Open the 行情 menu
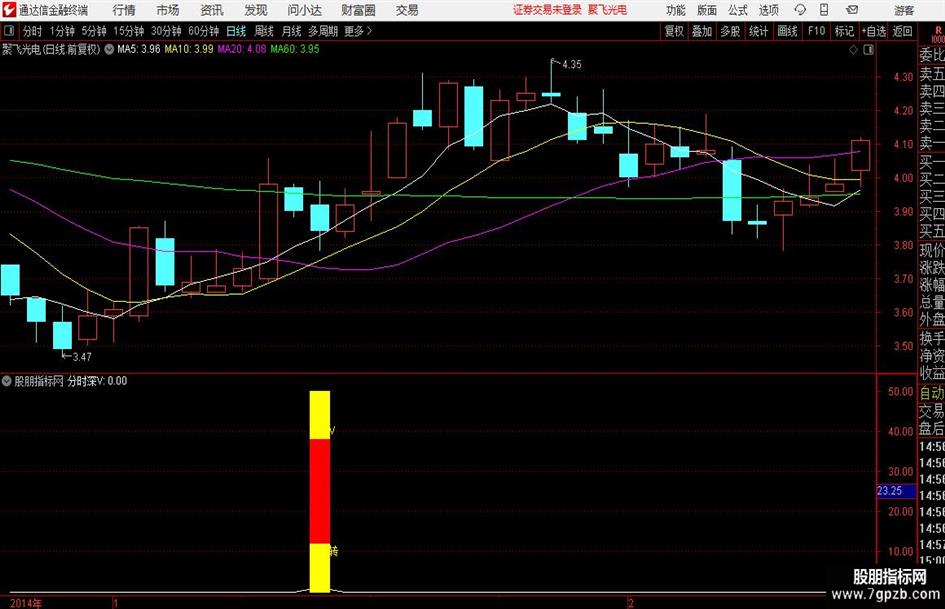This screenshot has height=609, width=945. [x=124, y=10]
